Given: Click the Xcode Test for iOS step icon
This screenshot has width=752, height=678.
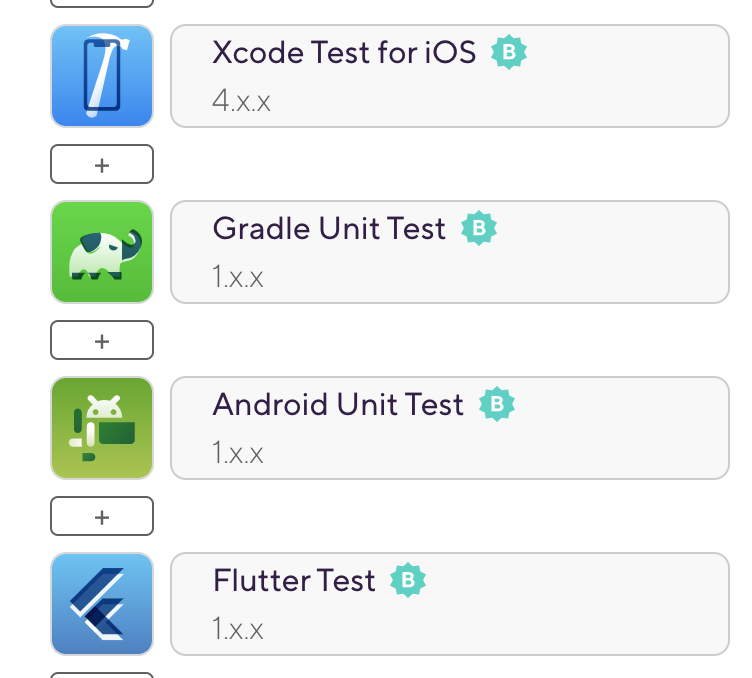Looking at the screenshot, I should (x=102, y=76).
